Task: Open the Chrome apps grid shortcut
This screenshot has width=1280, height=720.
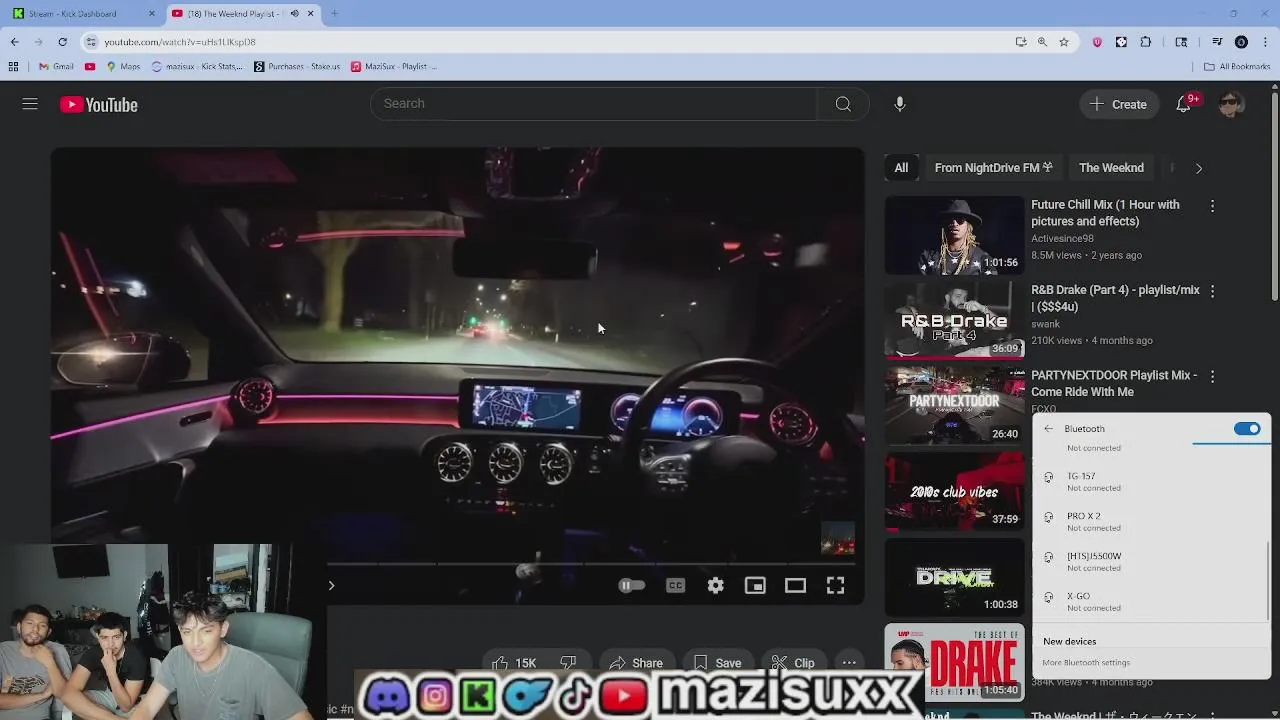Action: click(x=13, y=67)
